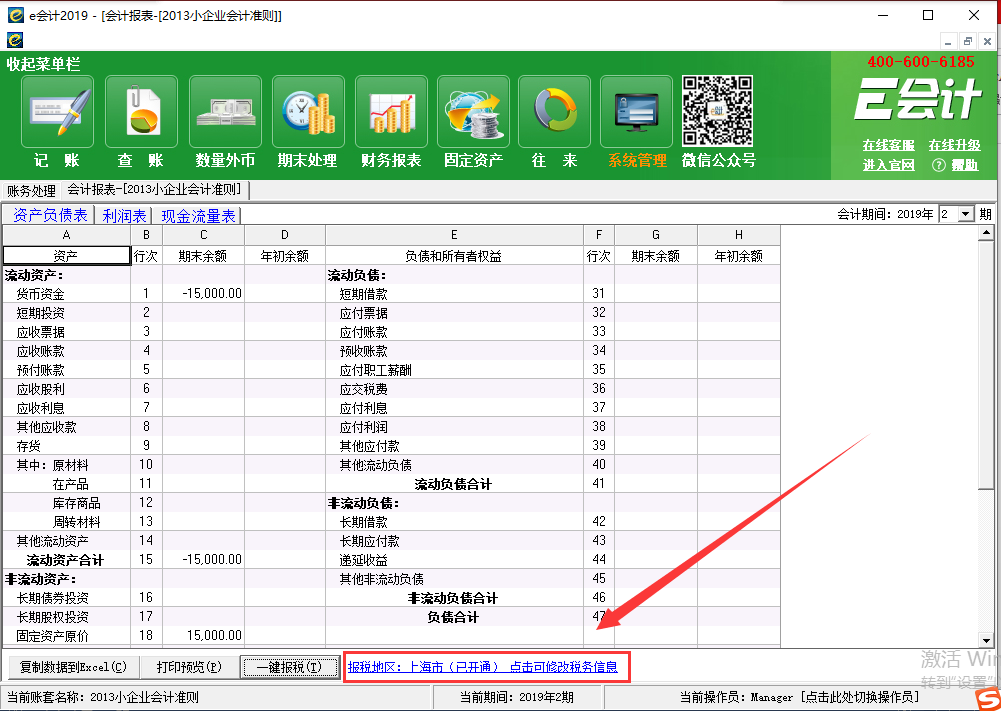
Task: Click the 复制数据到Excel(C) button
Action: (x=73, y=667)
